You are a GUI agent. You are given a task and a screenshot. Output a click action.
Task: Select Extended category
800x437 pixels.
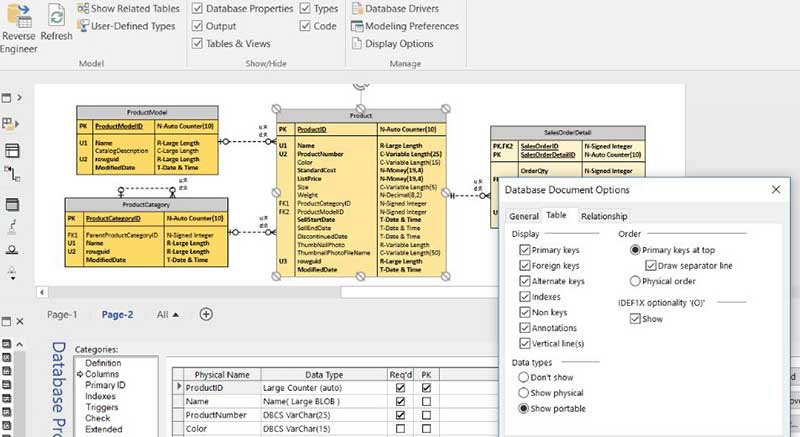tap(104, 429)
